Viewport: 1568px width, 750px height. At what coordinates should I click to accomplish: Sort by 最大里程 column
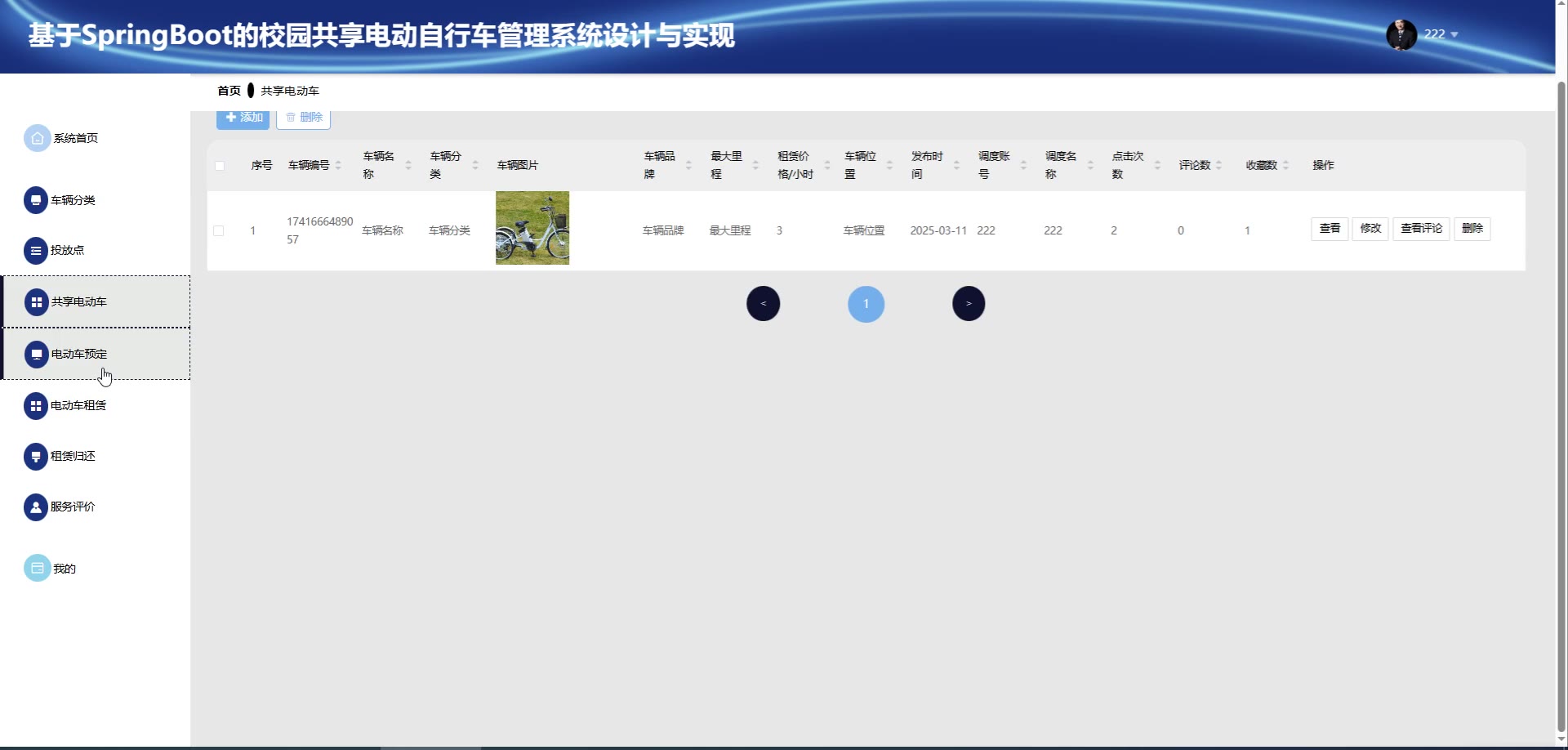756,165
